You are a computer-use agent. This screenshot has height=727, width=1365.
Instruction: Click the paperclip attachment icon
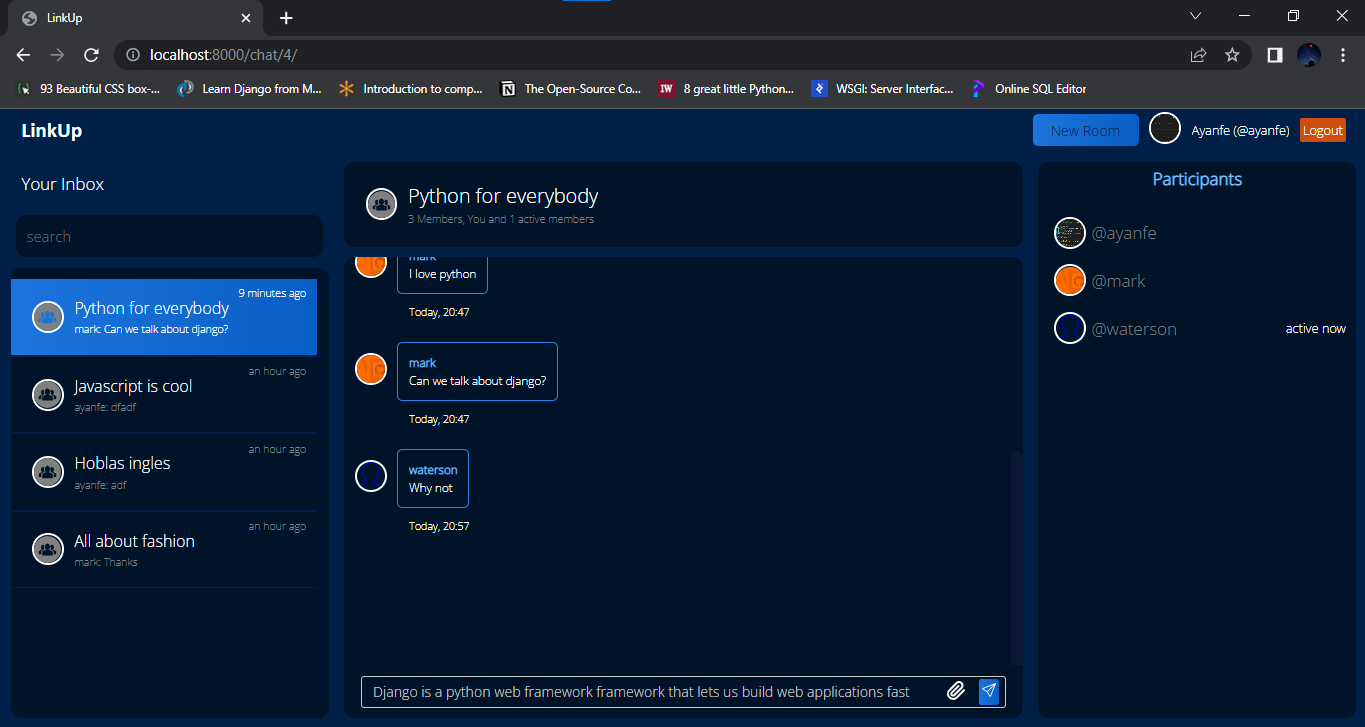[x=955, y=691]
